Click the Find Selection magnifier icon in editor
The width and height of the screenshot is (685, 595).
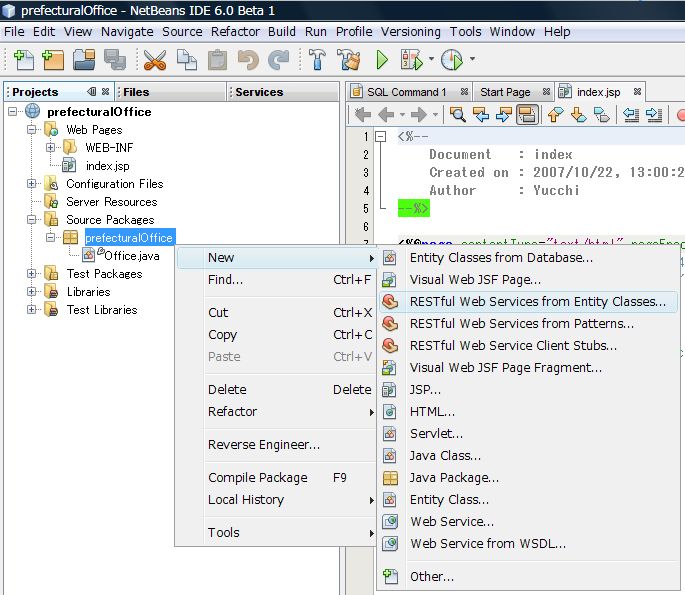click(x=458, y=114)
